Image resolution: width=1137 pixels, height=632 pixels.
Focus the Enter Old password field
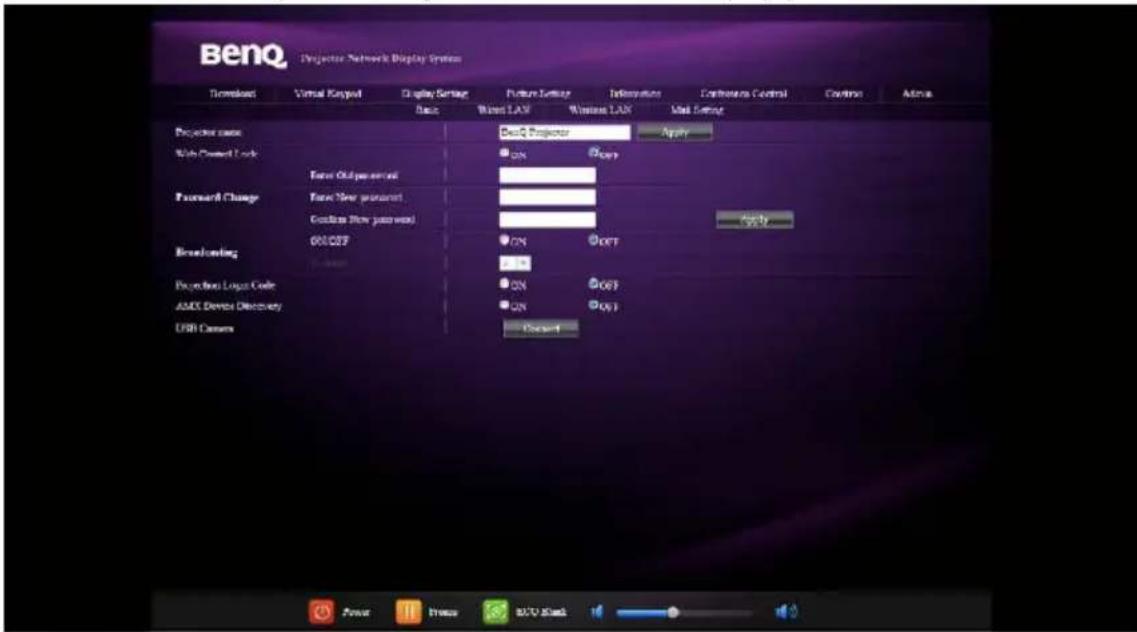click(x=547, y=175)
